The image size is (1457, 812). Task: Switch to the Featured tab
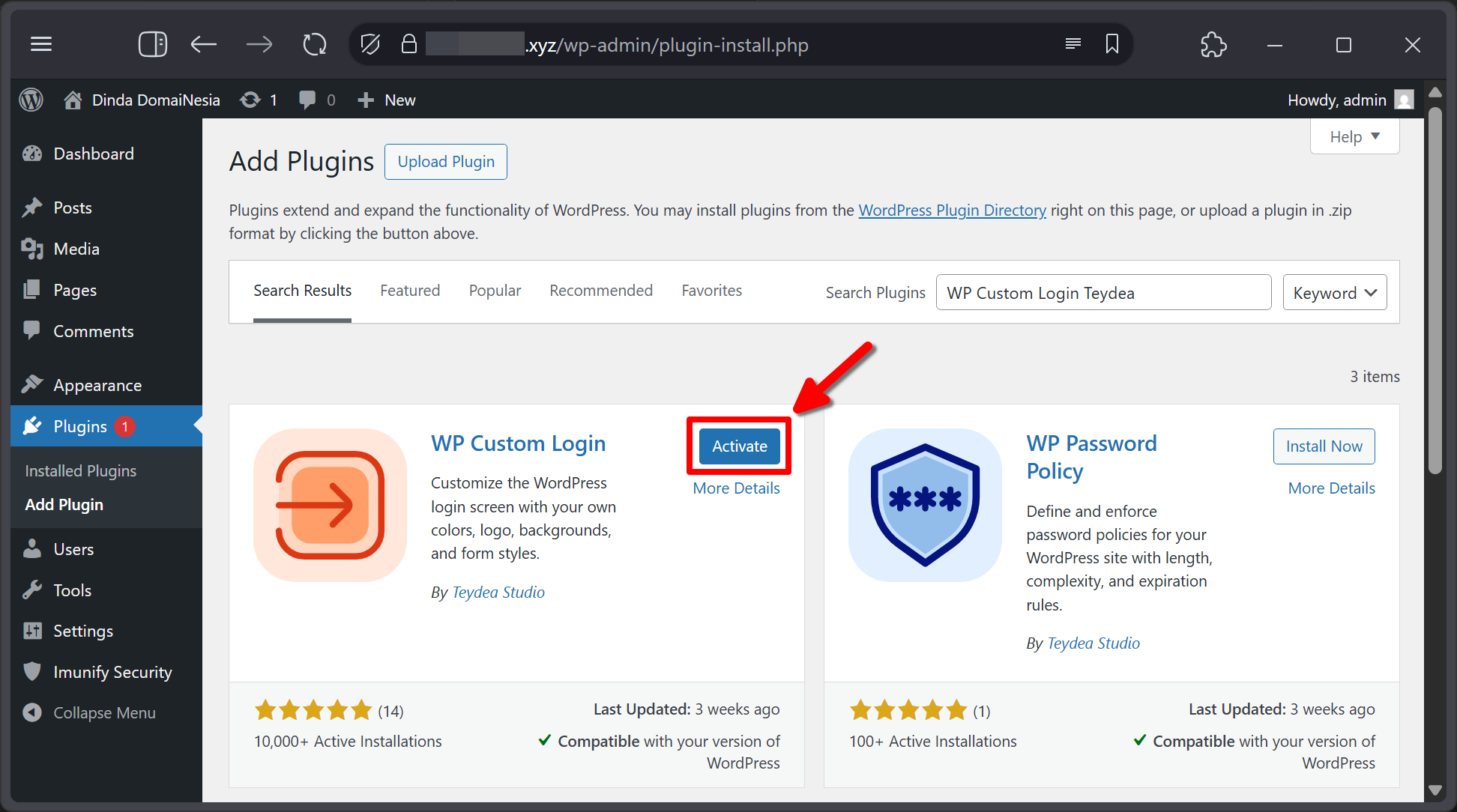pyautogui.click(x=410, y=291)
